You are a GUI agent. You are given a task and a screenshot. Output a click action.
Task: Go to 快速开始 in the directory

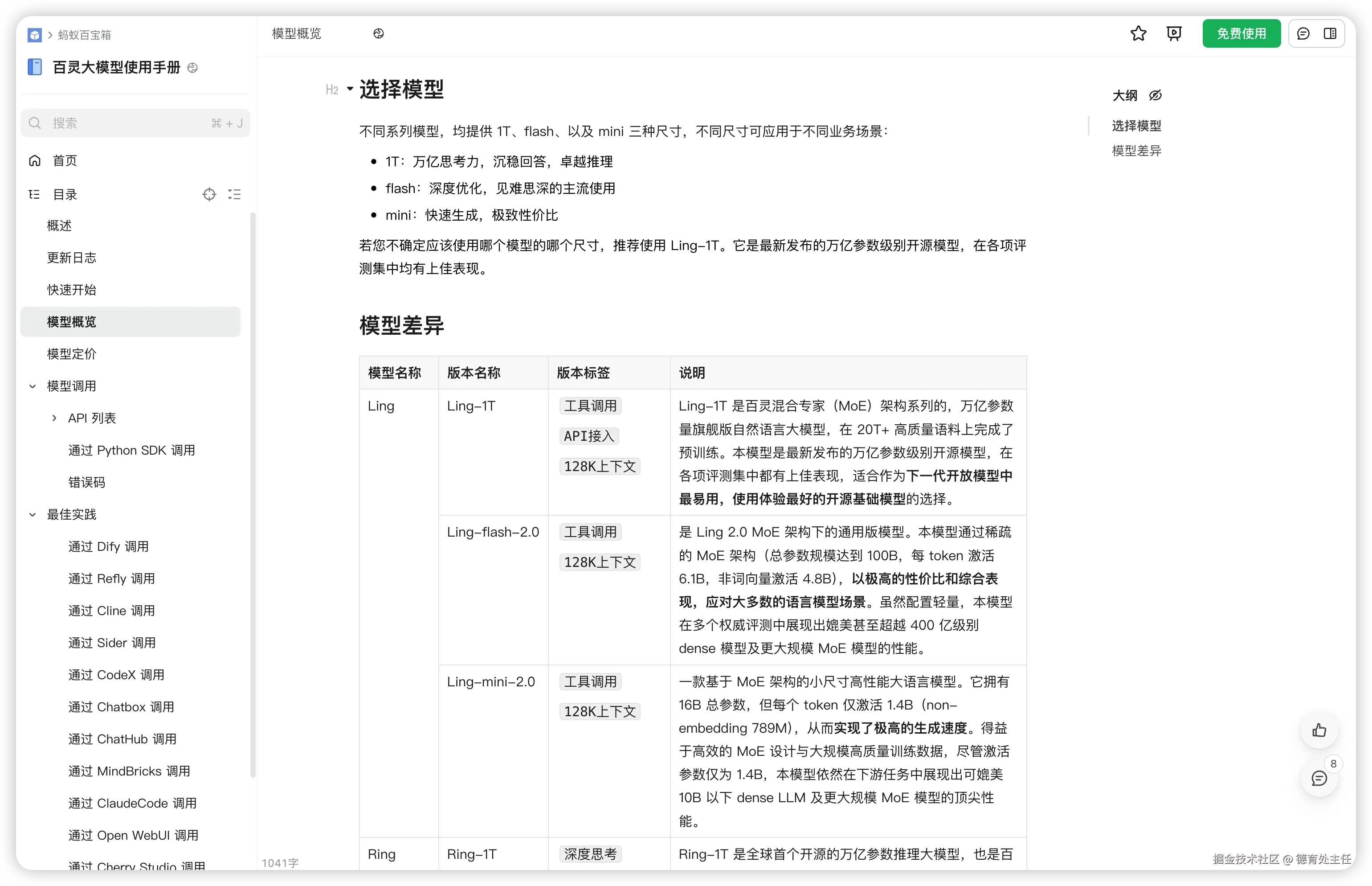(72, 289)
